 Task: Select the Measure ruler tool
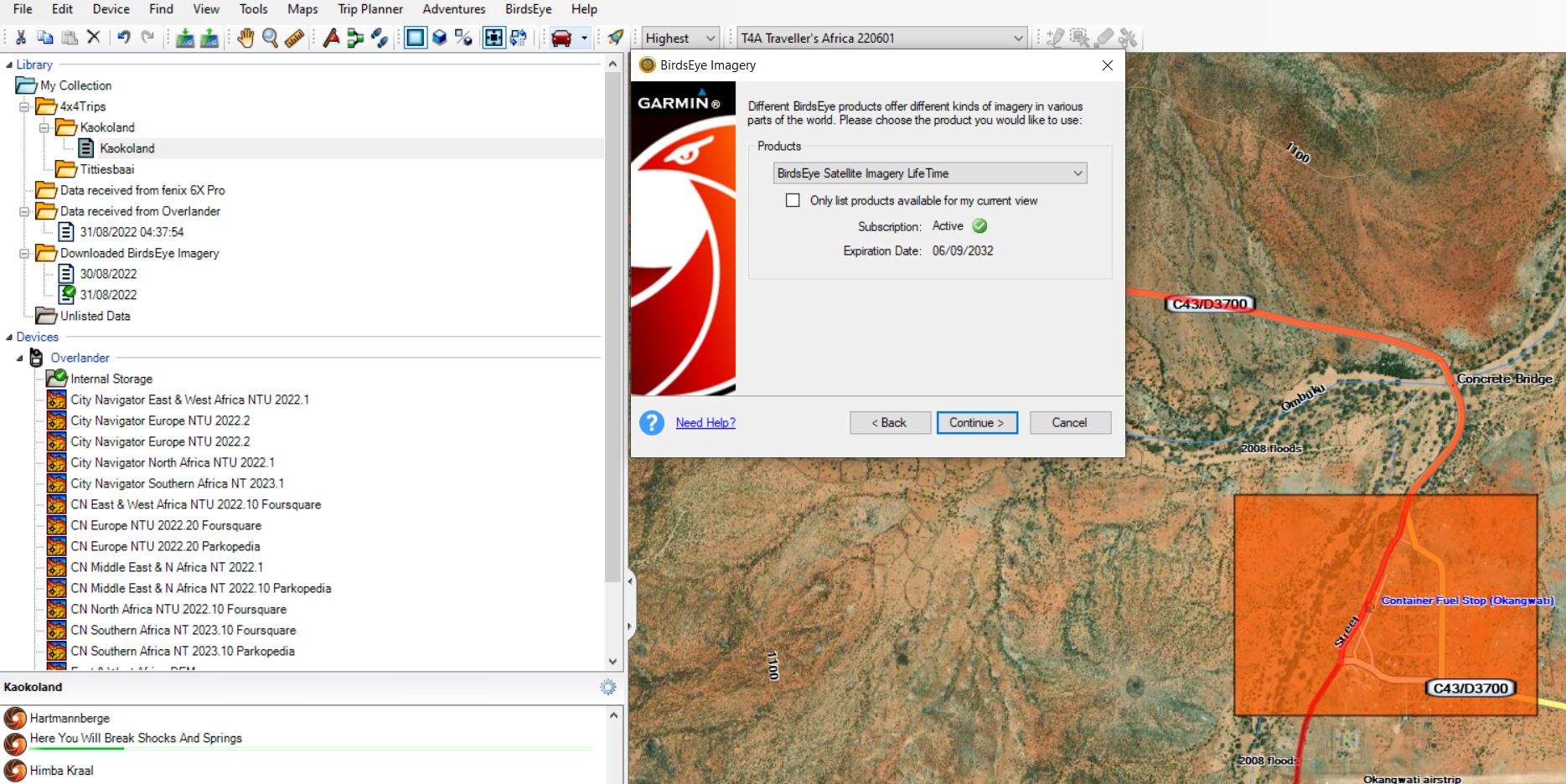(x=294, y=38)
